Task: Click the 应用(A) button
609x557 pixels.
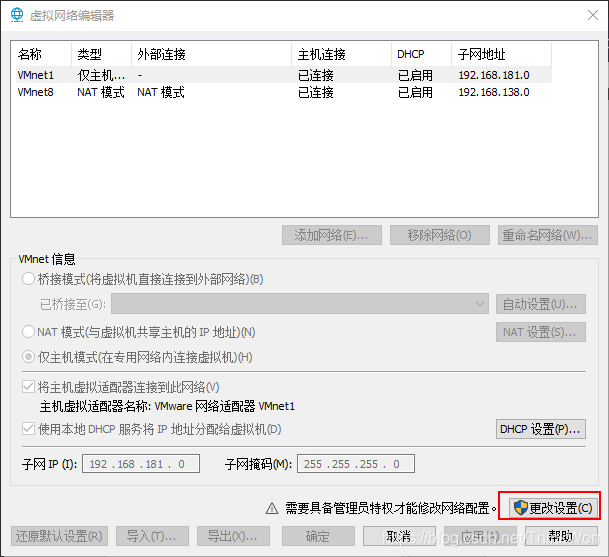Action: [x=480, y=536]
